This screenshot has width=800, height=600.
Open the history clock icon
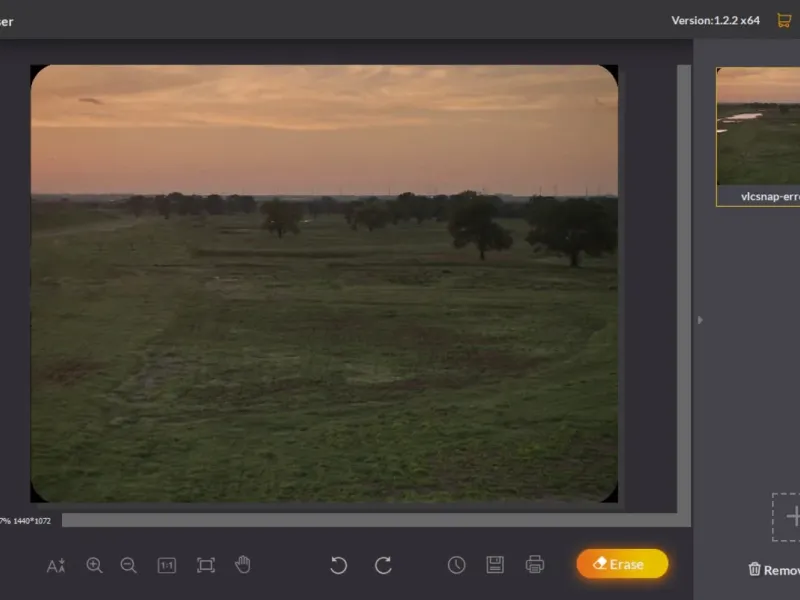[456, 565]
